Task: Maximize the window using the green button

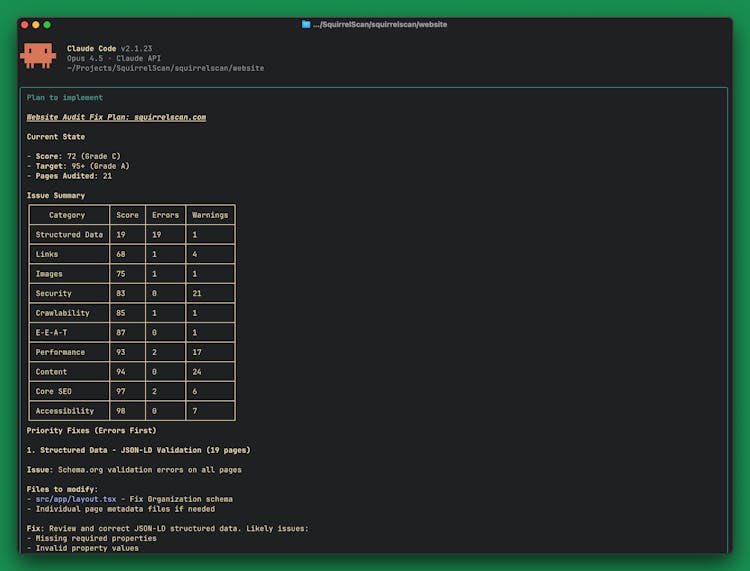Action: (47, 24)
